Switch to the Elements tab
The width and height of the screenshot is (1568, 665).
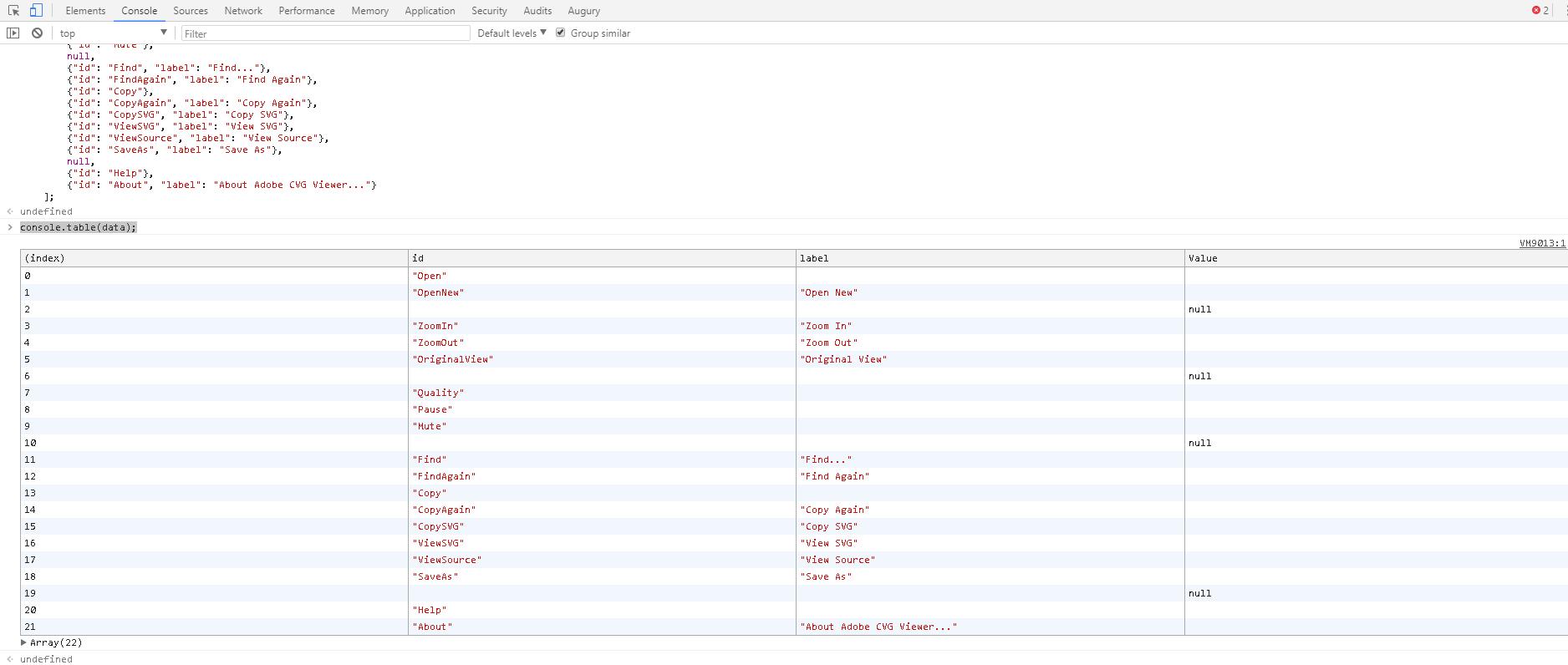point(85,11)
